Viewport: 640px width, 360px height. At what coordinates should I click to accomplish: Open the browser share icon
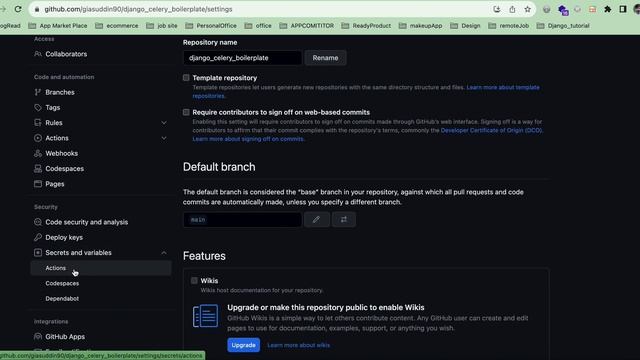click(x=512, y=9)
